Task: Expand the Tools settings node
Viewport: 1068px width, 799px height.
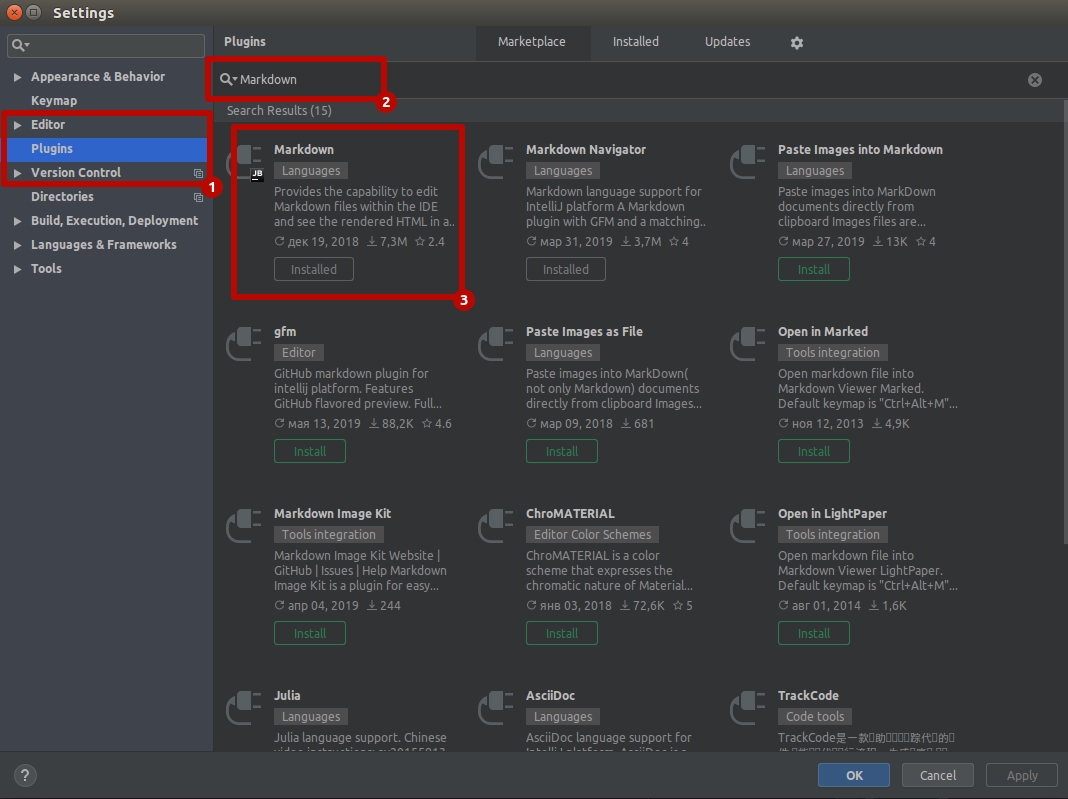Action: [17, 269]
